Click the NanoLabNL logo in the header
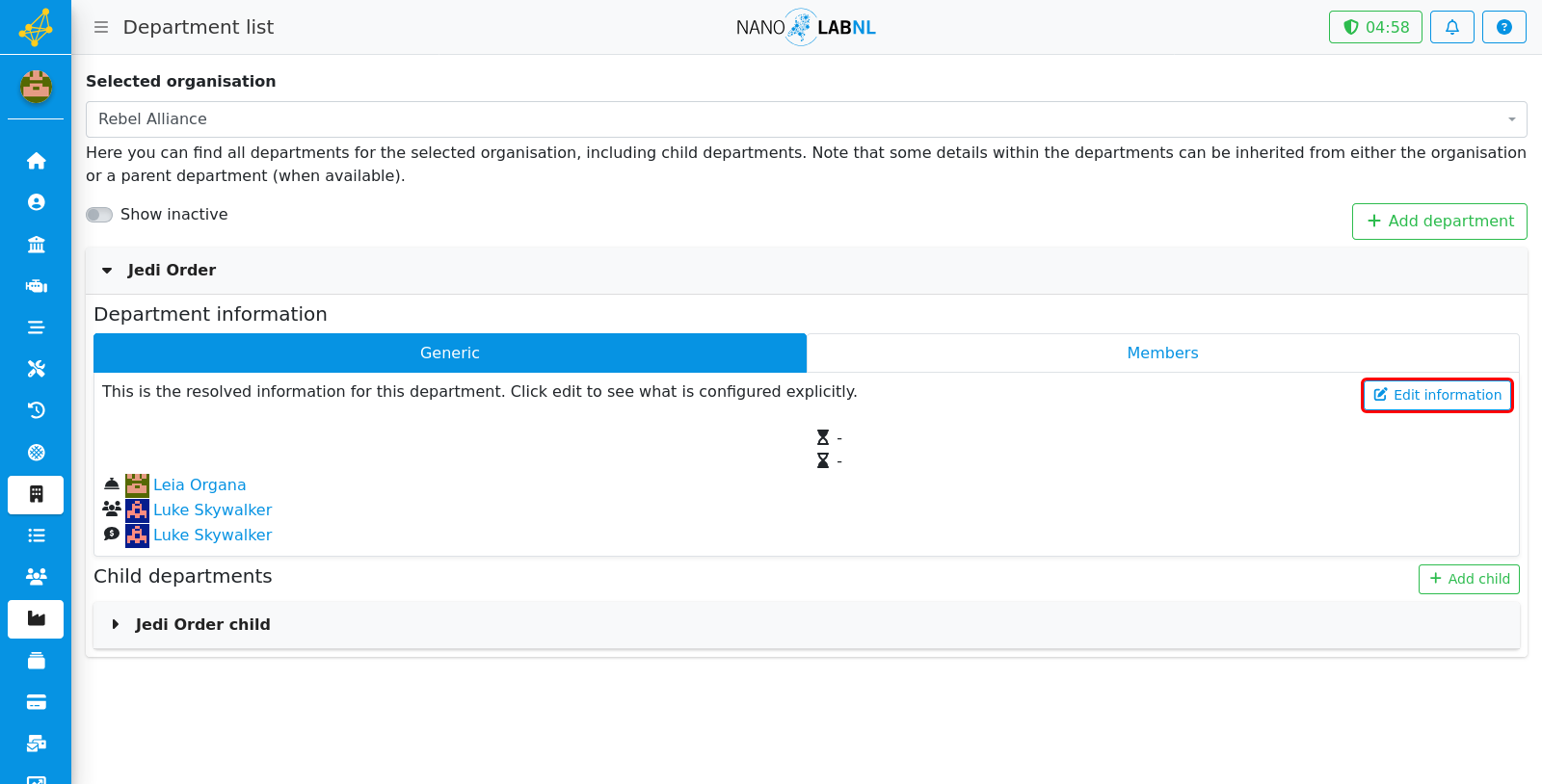This screenshot has width=1542, height=784. (806, 27)
